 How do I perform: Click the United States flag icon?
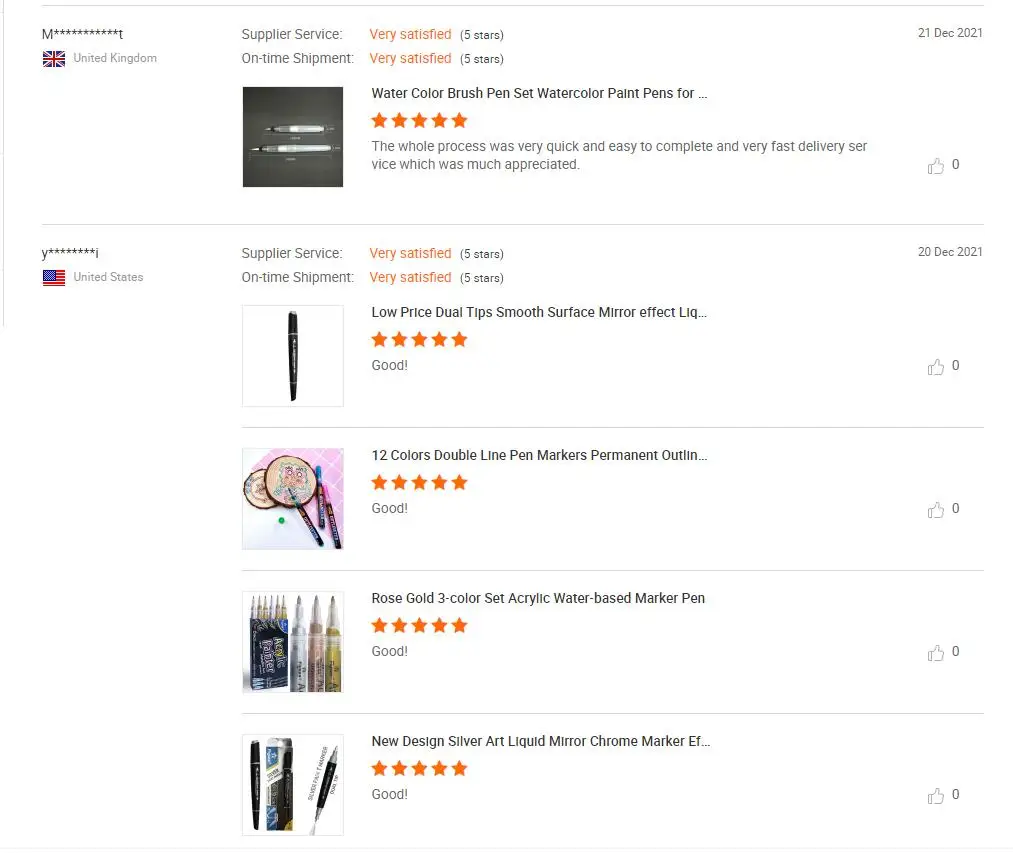(x=54, y=278)
